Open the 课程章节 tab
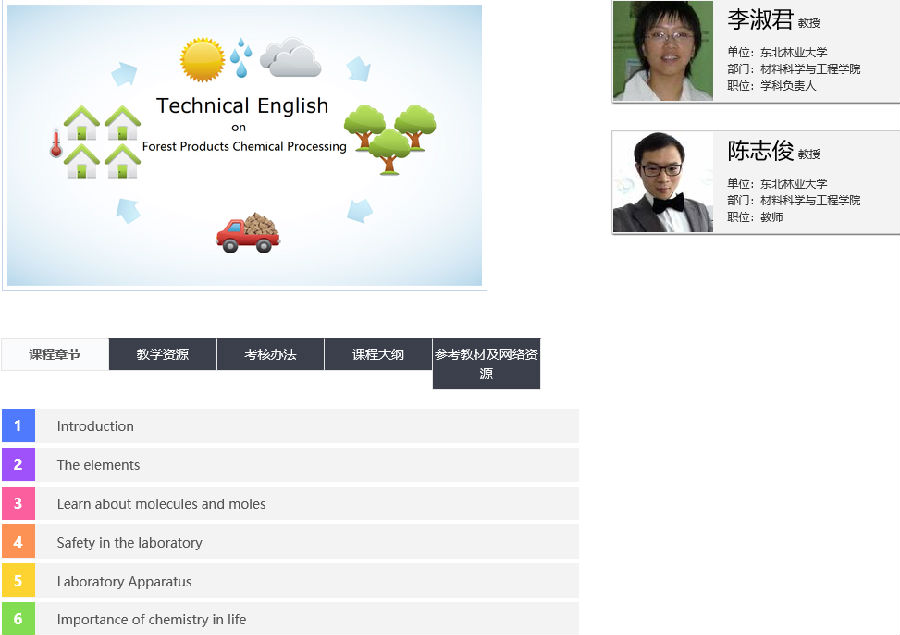The image size is (900, 635). (x=55, y=354)
